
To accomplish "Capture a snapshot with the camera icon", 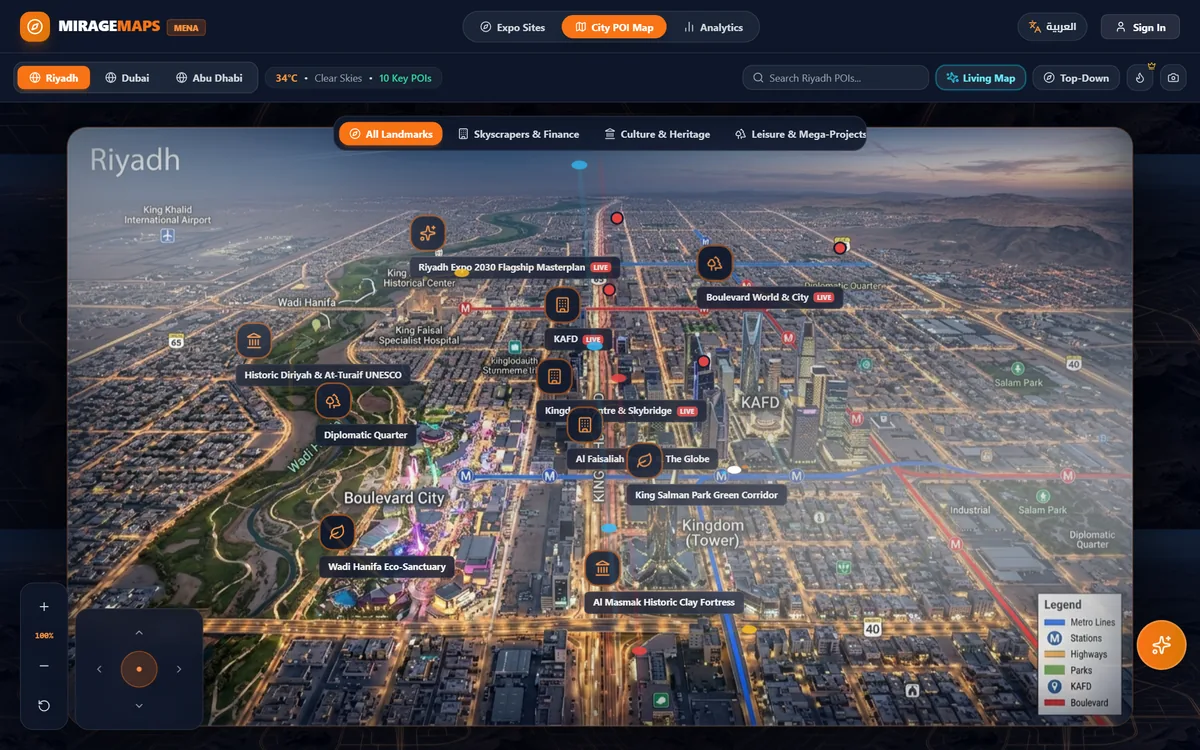I will point(1174,78).
